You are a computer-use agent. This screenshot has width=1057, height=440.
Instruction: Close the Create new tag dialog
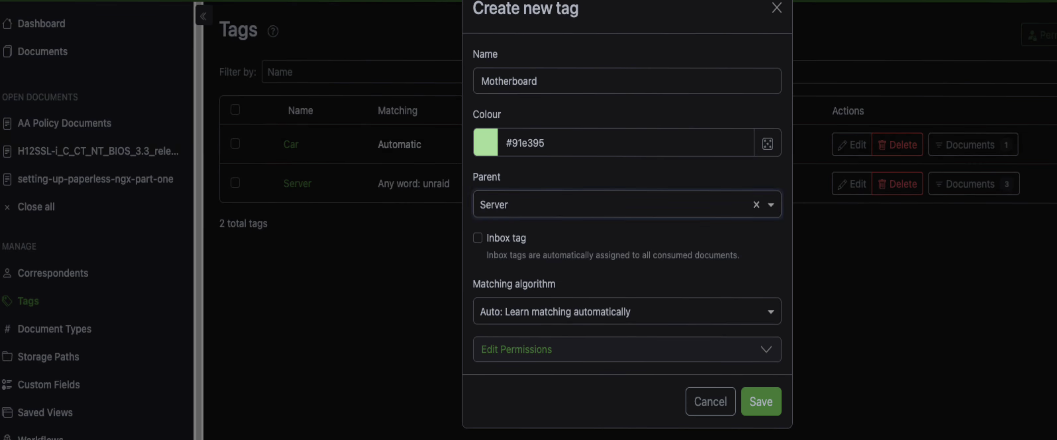[x=777, y=8]
